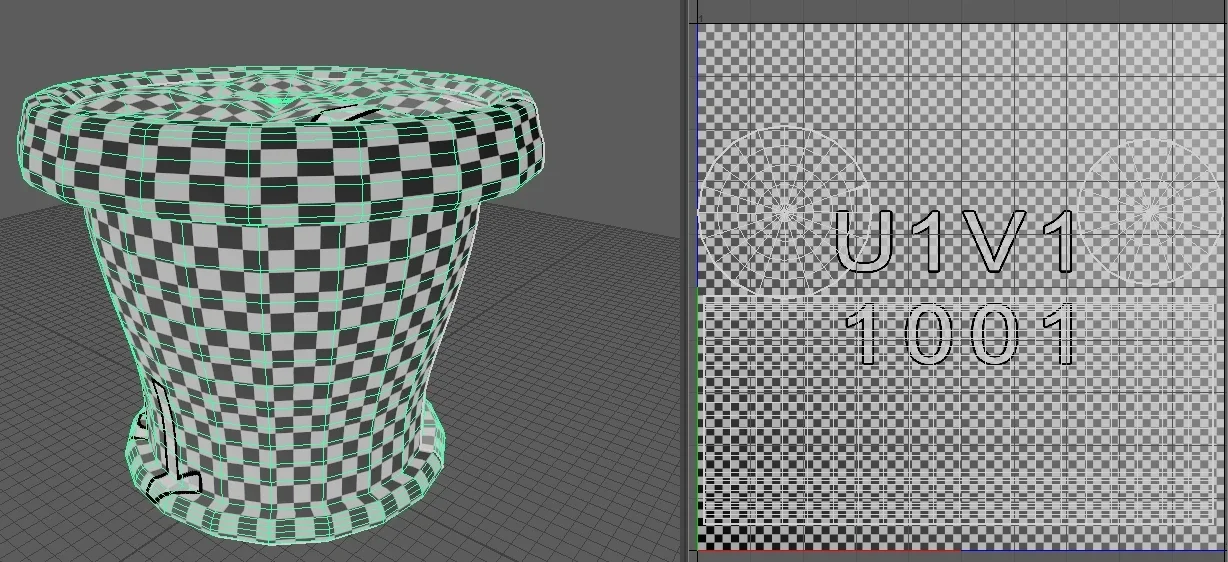Click the number 1 texture on pot side
This screenshot has height=562, width=1228.
point(172,443)
